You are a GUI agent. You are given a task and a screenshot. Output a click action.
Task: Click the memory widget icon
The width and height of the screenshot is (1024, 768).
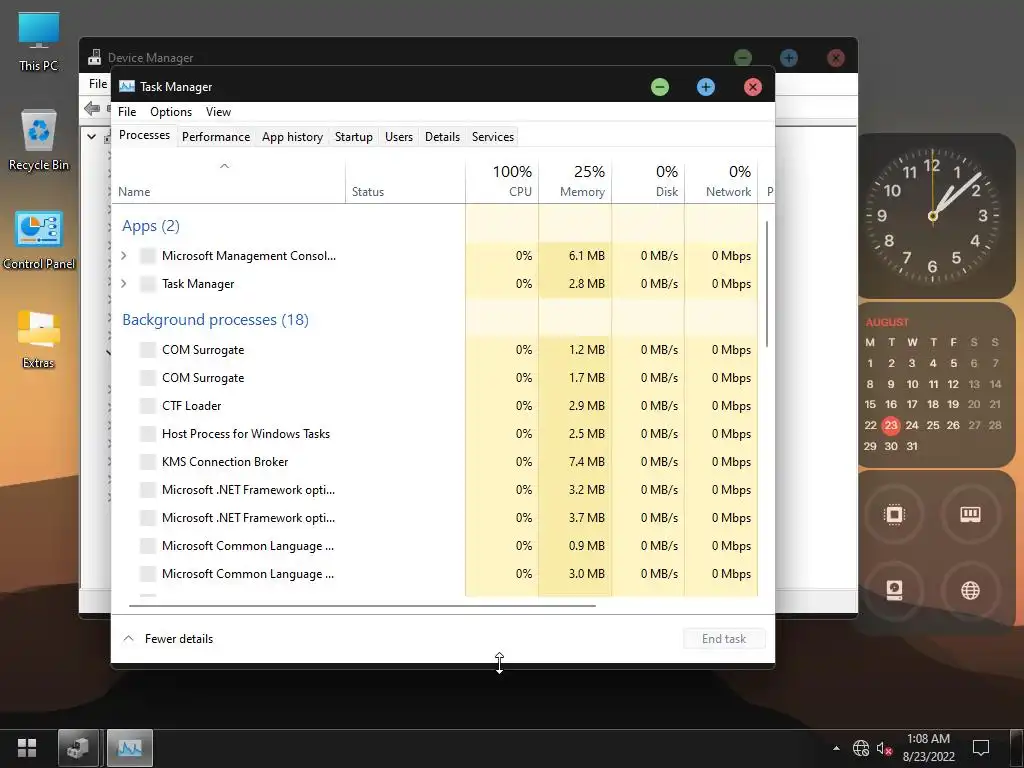coord(970,515)
